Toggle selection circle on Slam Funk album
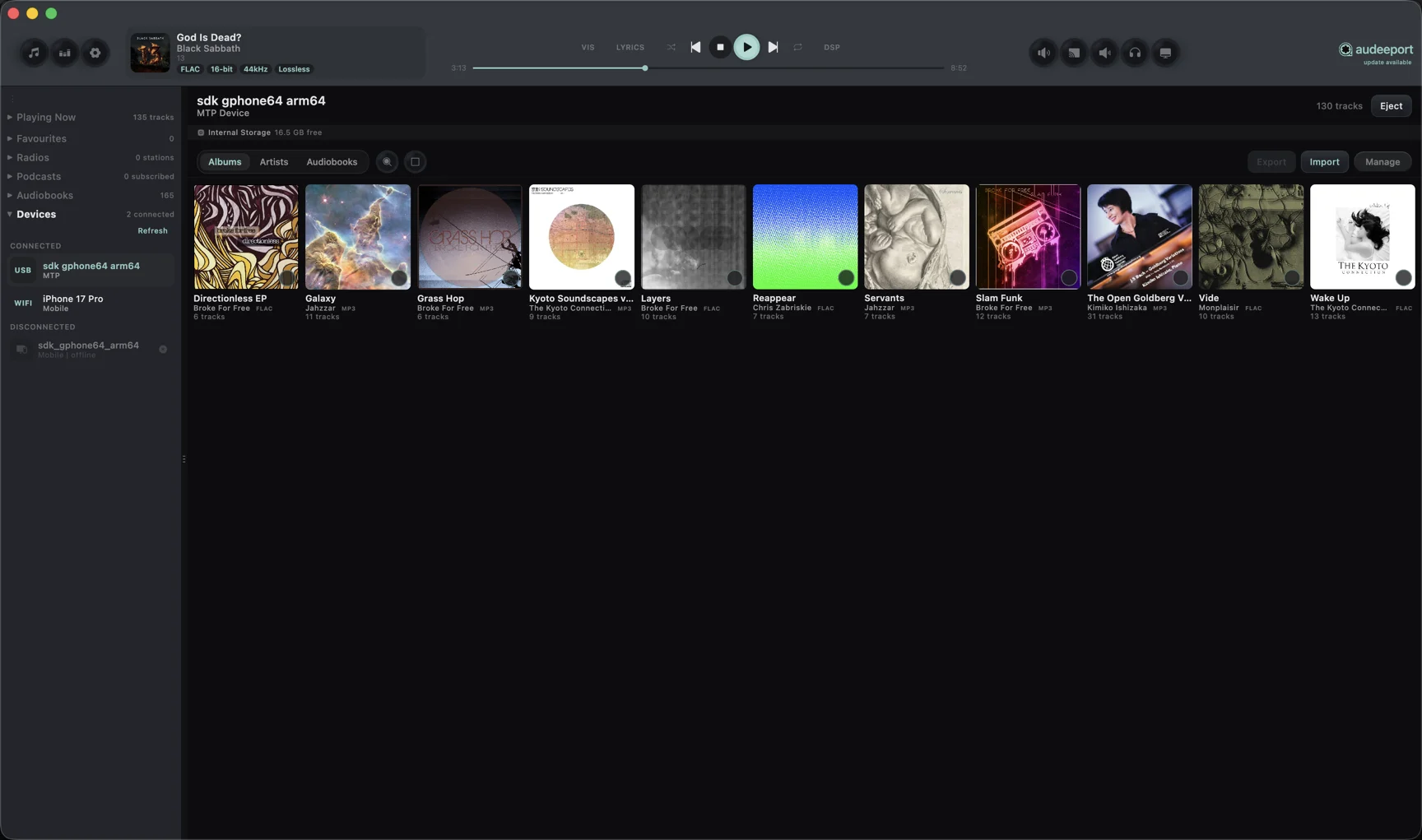 pos(1069,278)
